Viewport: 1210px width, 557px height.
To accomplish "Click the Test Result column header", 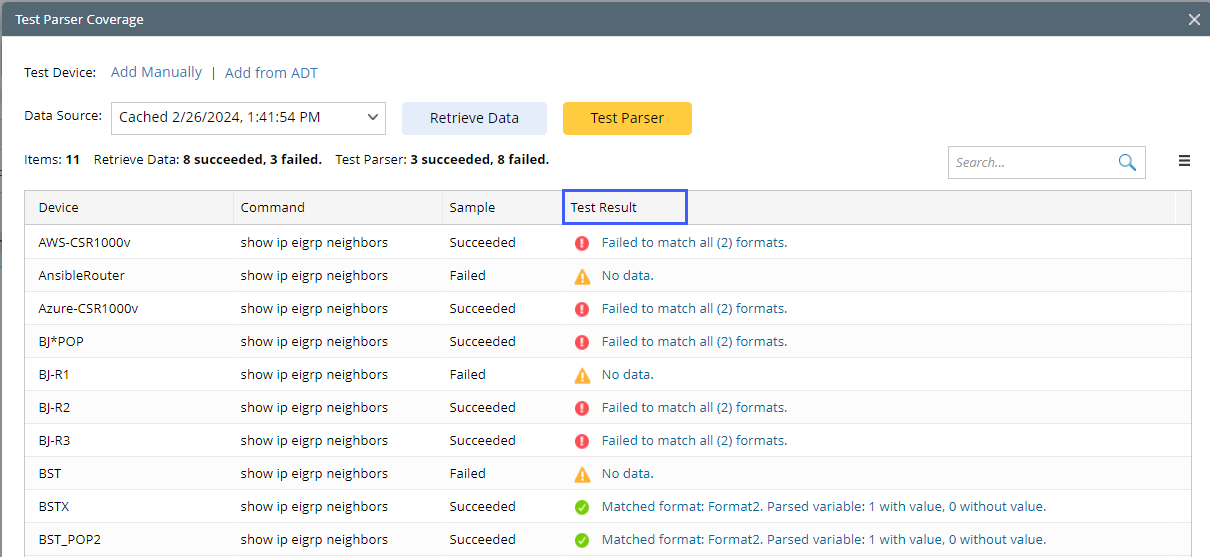I will click(604, 207).
